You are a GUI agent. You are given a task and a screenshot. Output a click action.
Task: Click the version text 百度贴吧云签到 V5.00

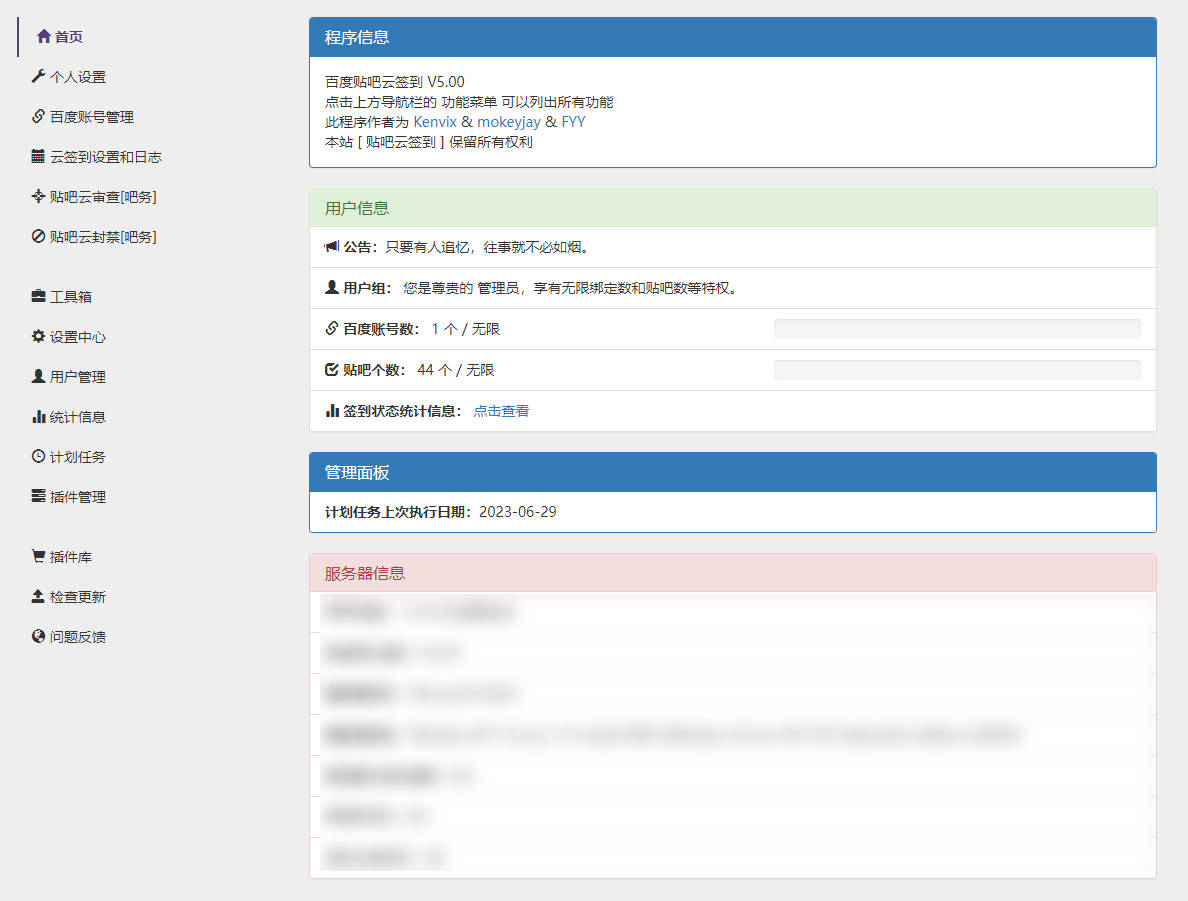(395, 82)
